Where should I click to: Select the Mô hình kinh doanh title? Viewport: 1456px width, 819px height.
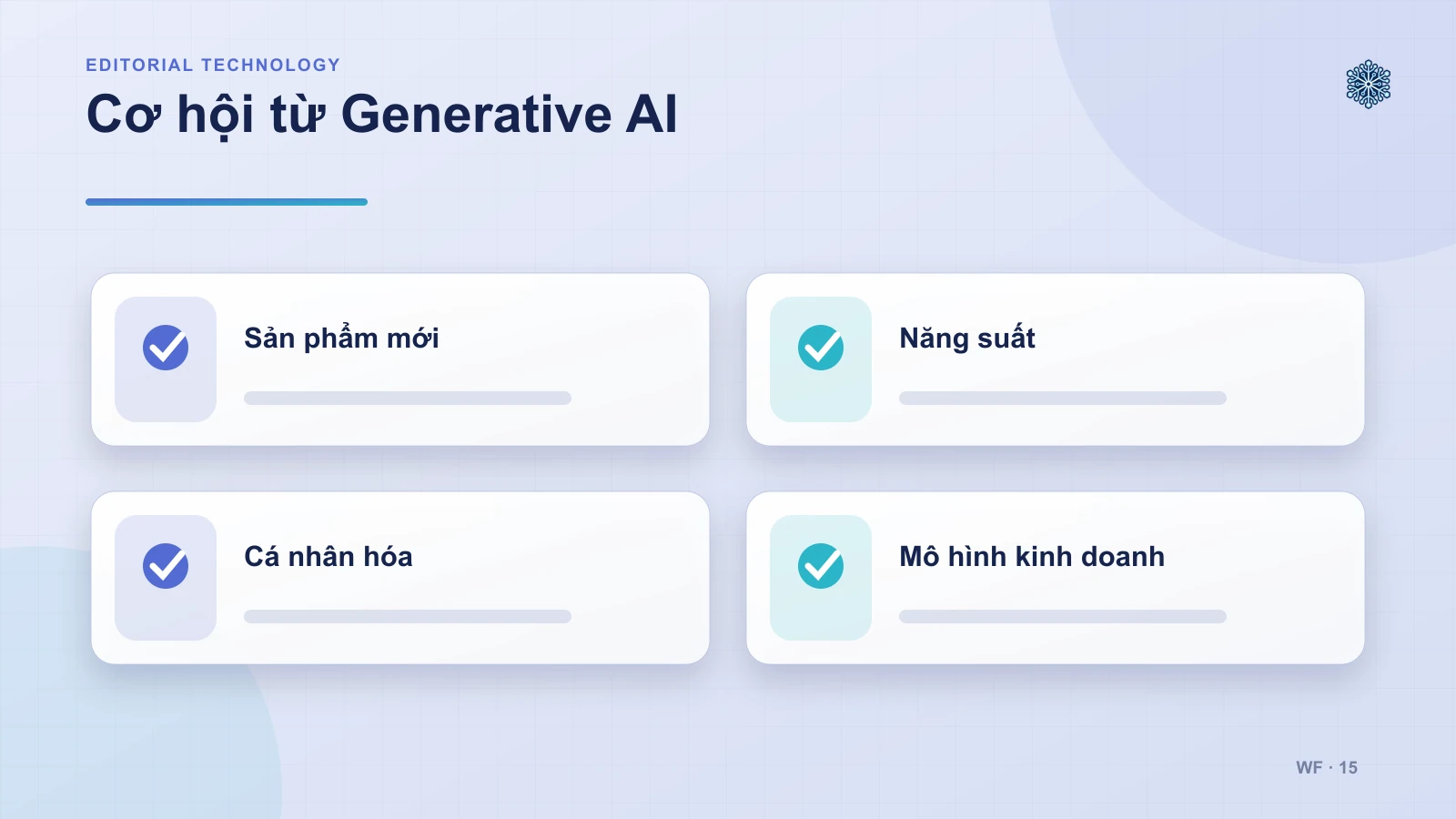(x=1032, y=556)
